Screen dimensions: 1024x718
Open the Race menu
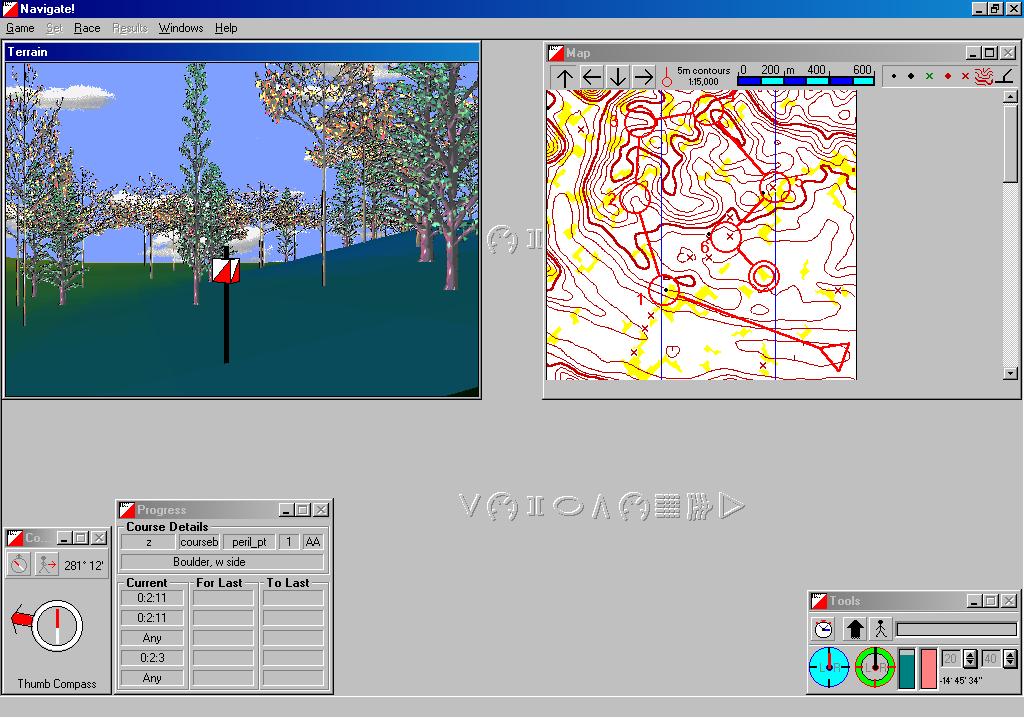click(x=87, y=28)
